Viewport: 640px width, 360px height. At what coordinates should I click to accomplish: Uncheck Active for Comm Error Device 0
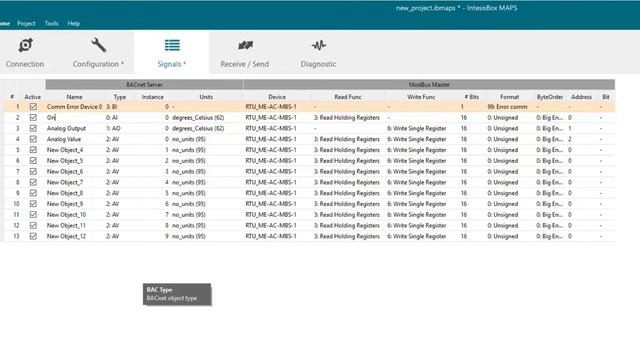pos(33,107)
